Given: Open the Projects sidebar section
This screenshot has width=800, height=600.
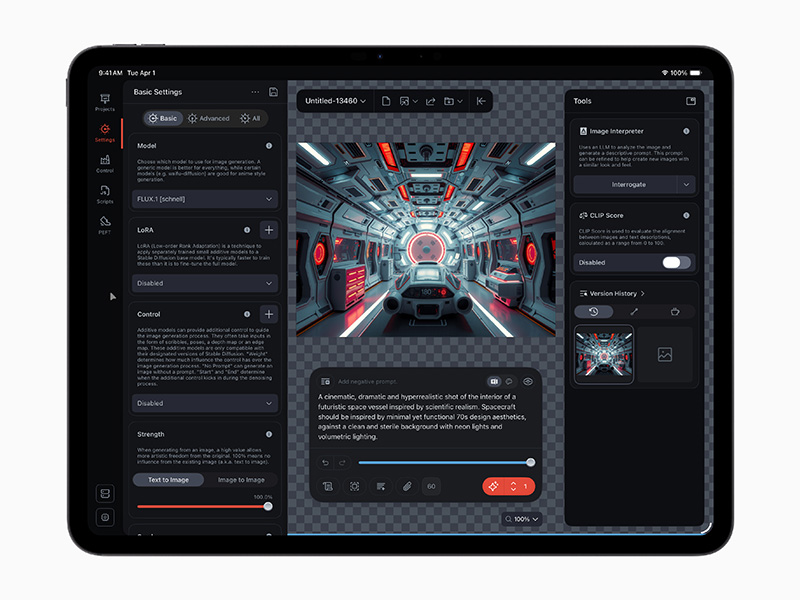Looking at the screenshot, I should click(105, 99).
